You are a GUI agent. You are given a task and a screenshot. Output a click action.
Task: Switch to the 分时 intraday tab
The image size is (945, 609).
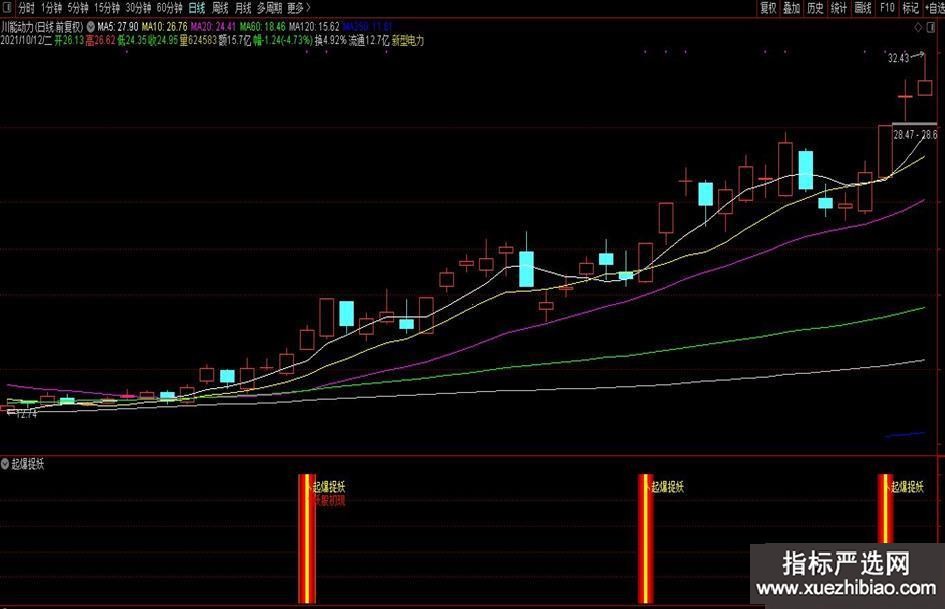26,8
